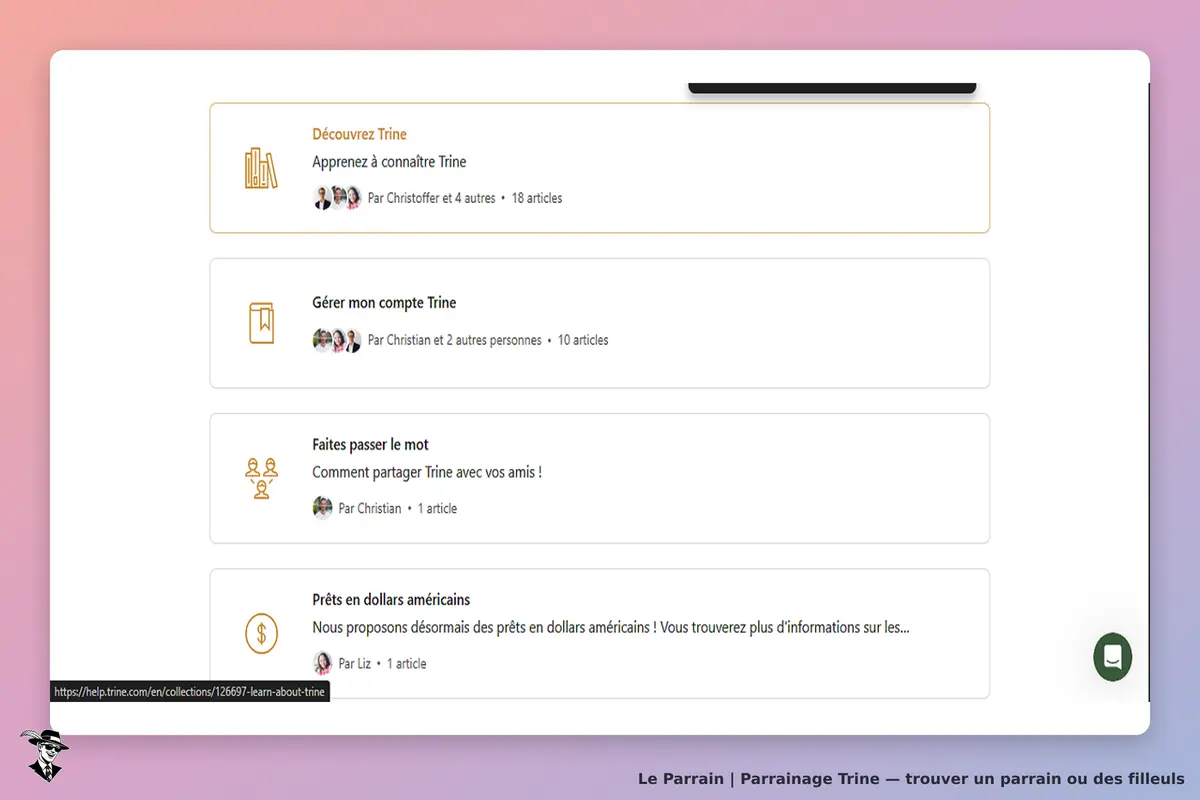1200x800 pixels.
Task: Click Christian's avatar in the Faites passer le mot card
Action: pos(322,508)
